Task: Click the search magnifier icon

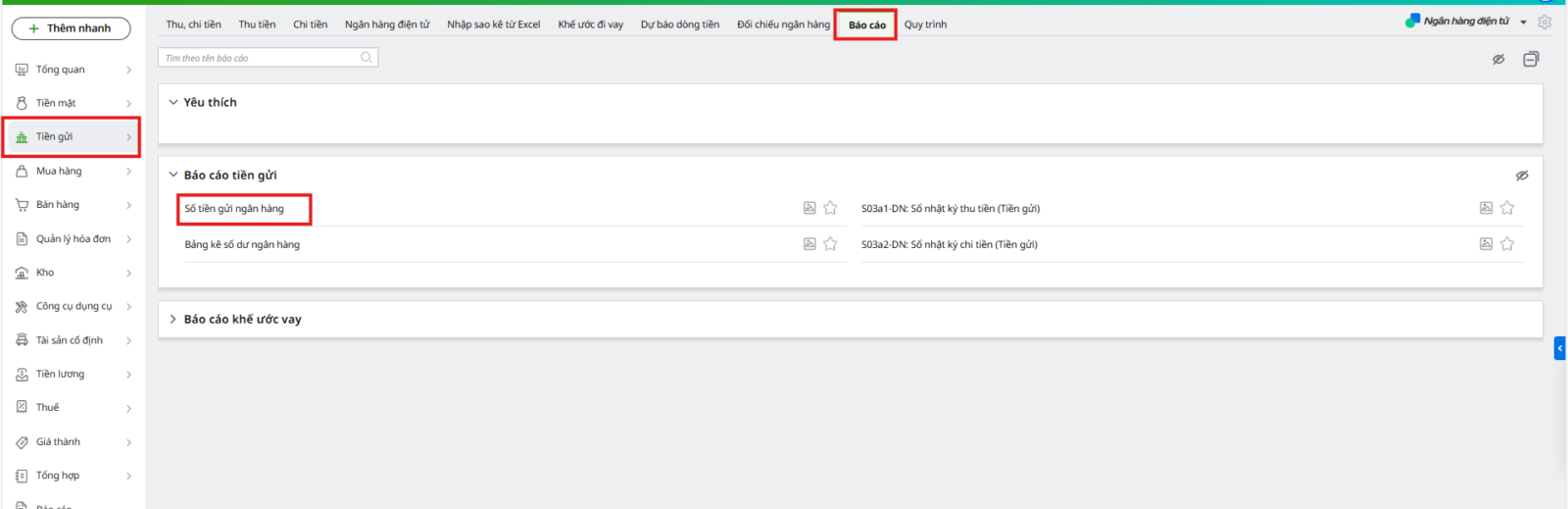Action: [367, 58]
